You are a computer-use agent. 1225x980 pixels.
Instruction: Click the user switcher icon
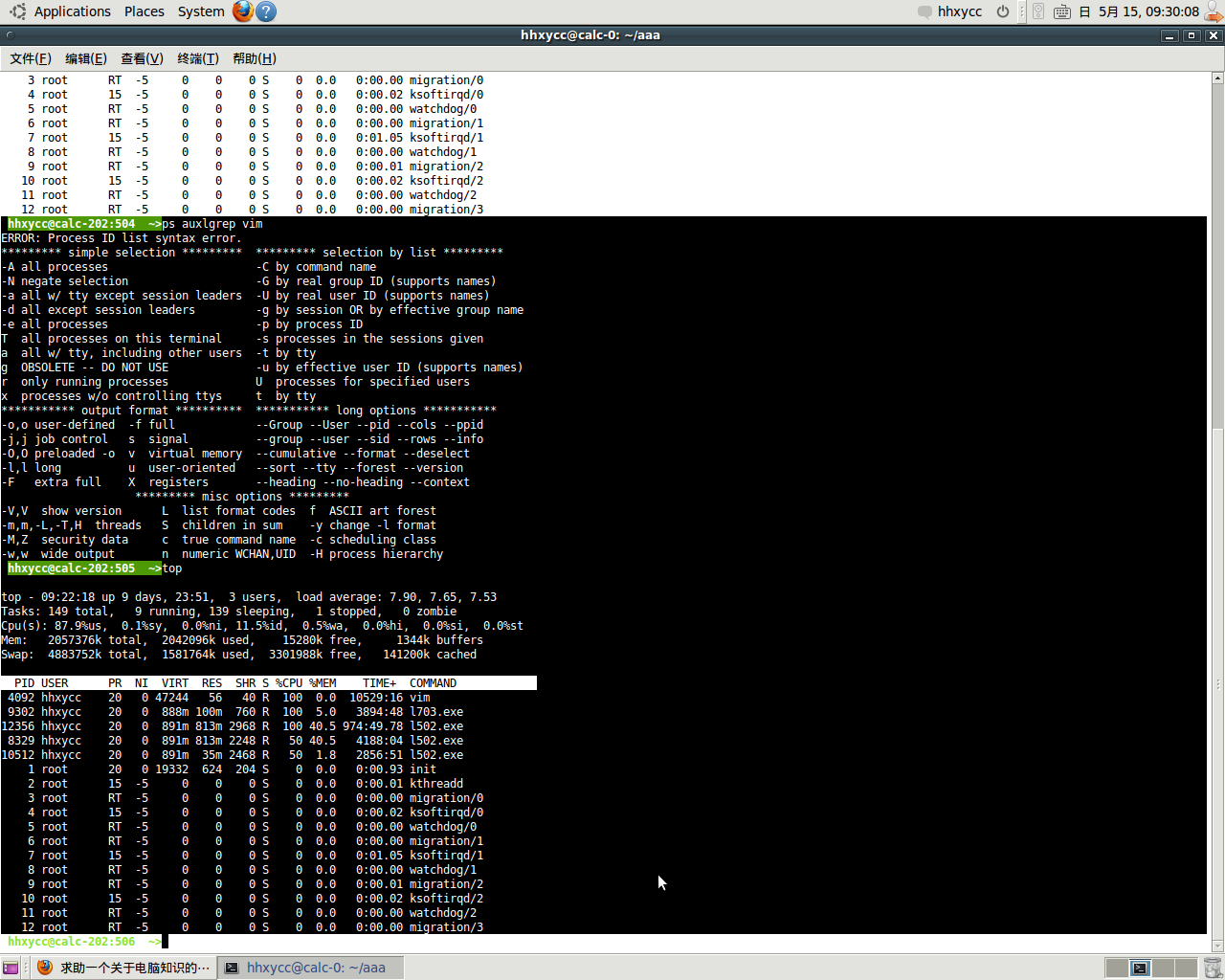click(x=1214, y=11)
